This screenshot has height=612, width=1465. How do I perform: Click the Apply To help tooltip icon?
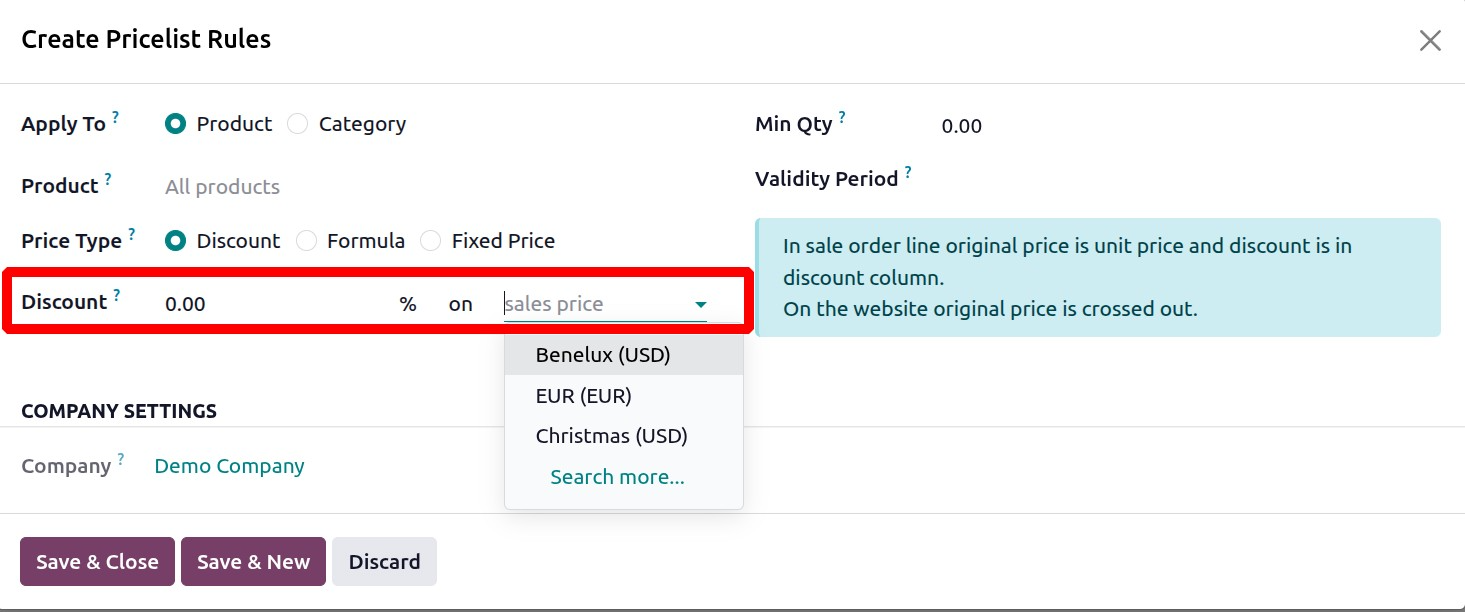pos(116,118)
